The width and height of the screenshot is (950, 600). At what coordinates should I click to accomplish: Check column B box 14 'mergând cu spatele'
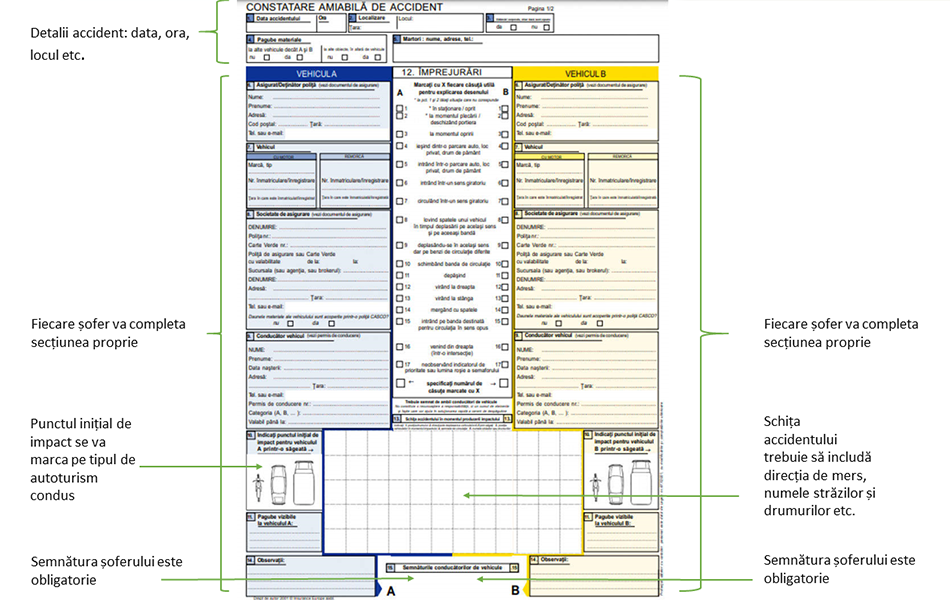pyautogui.click(x=505, y=310)
